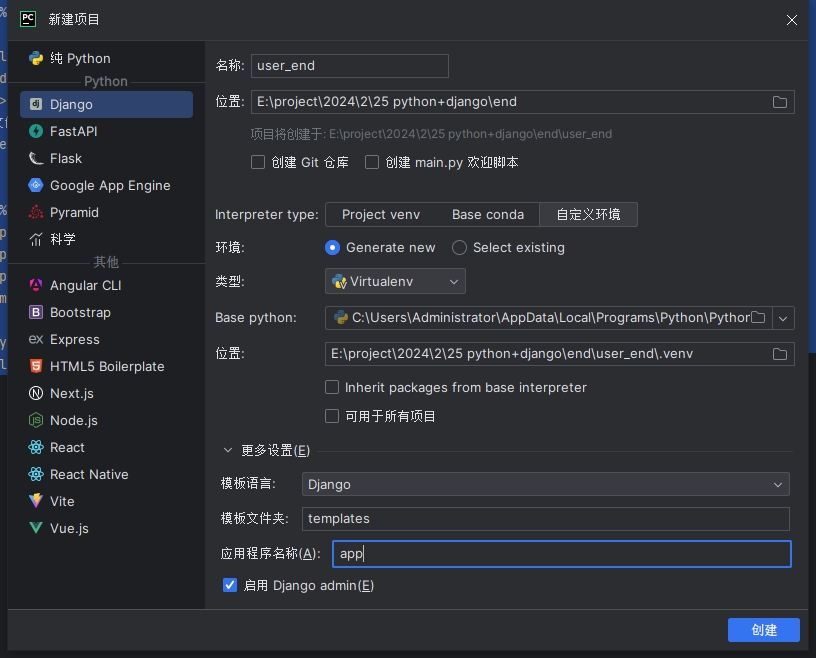816x658 pixels.
Task: Switch to the Base conda tab
Action: tap(488, 214)
